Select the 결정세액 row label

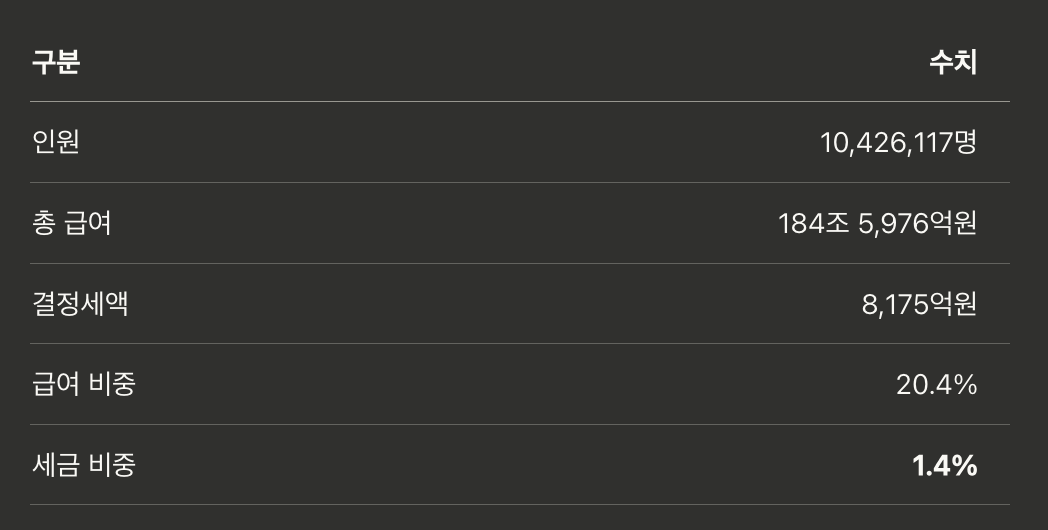[80, 303]
